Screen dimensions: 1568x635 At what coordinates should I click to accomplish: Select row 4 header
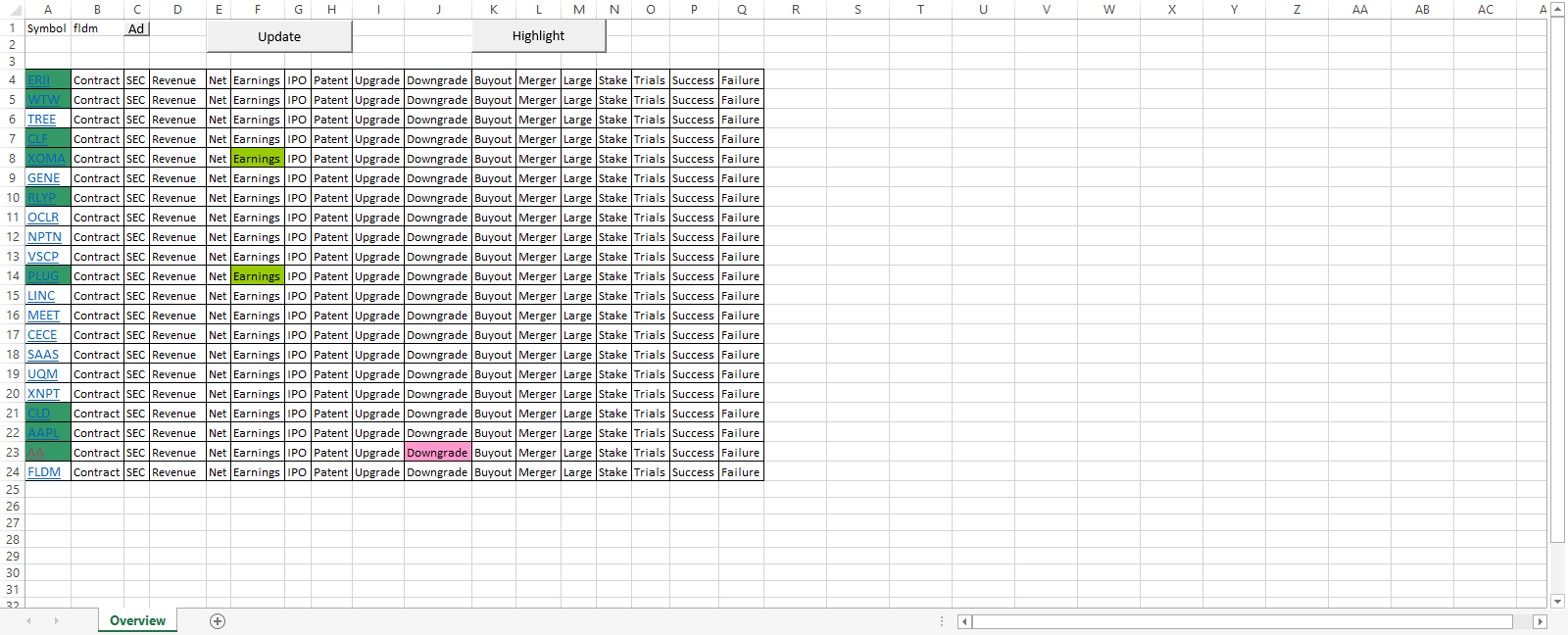(x=12, y=80)
